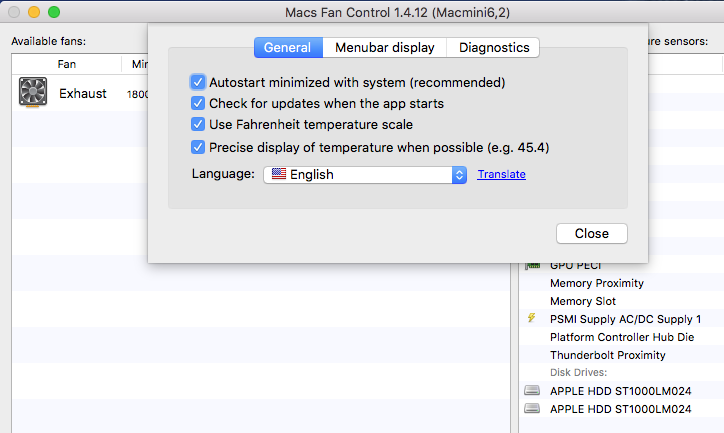This screenshot has width=724, height=433.
Task: Open the Translate link
Action: click(x=501, y=174)
